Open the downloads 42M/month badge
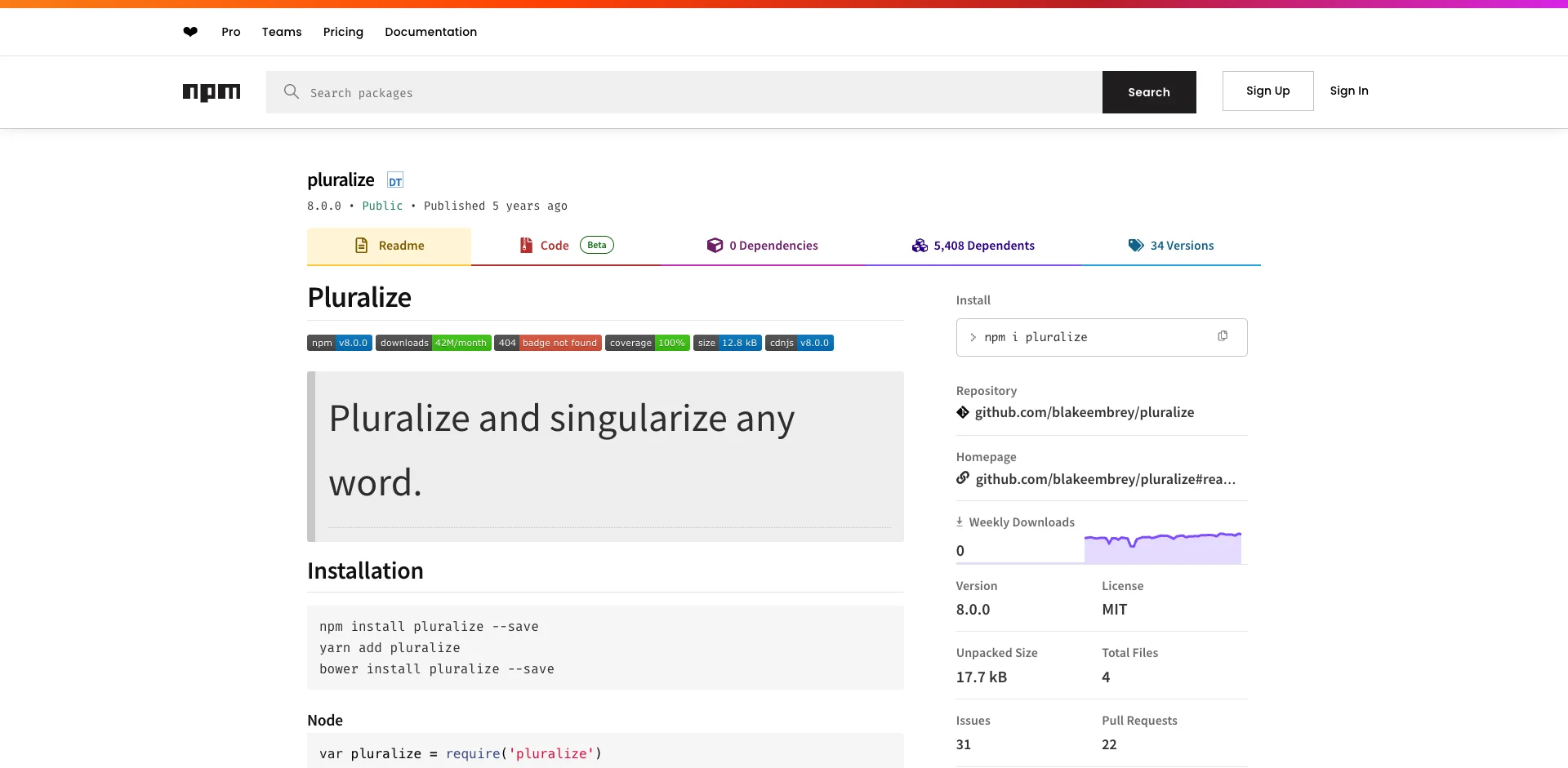Screen dimensions: 1568x768 tap(433, 343)
